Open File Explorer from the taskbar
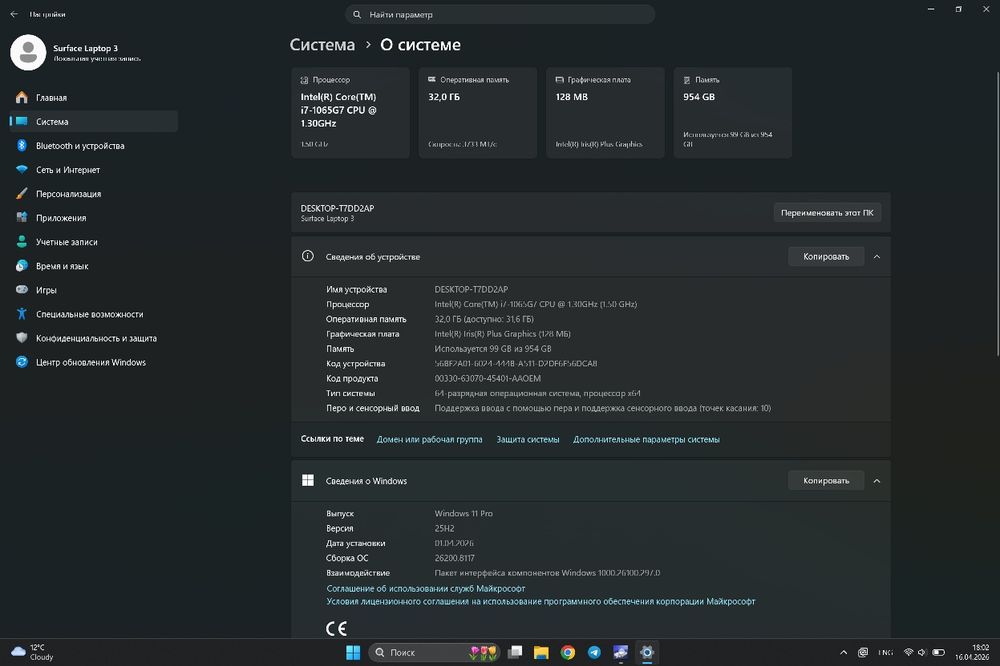 pos(541,652)
